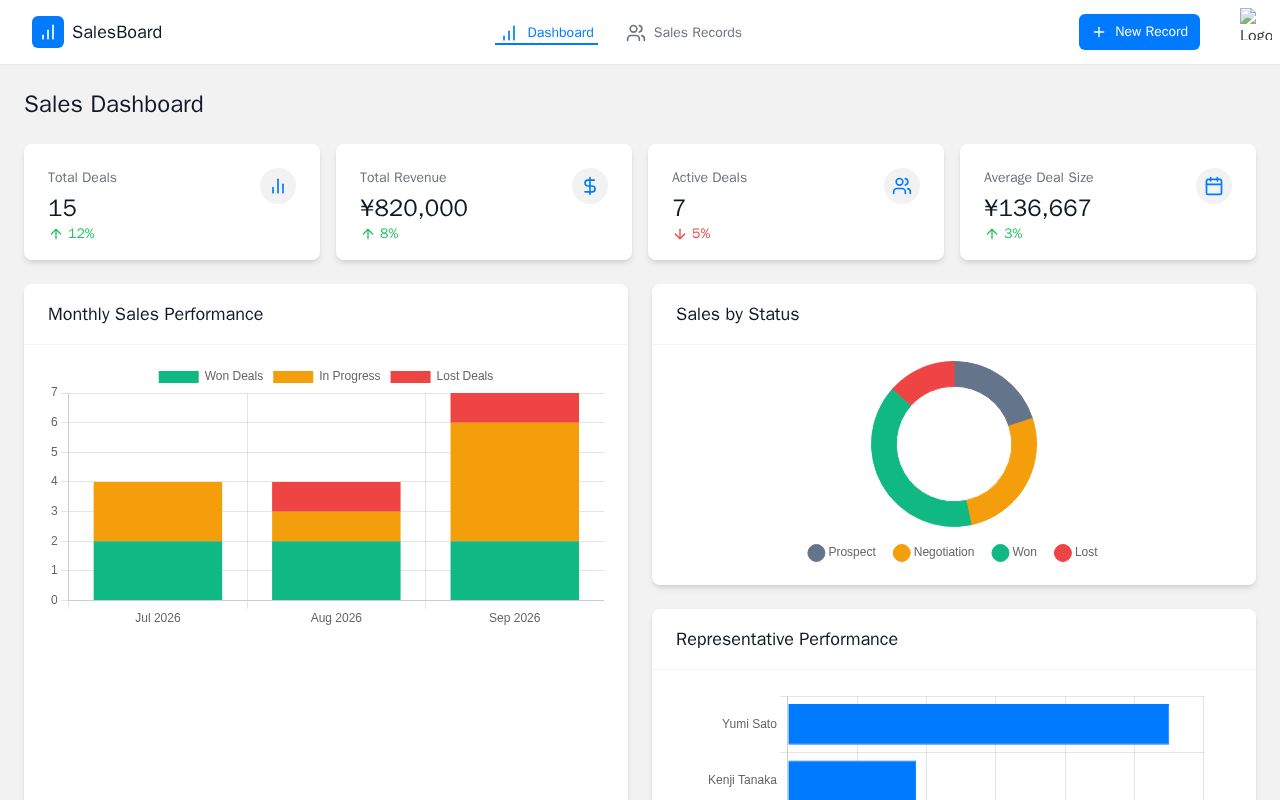Click the Total Deals bar chart icon

pos(278,186)
